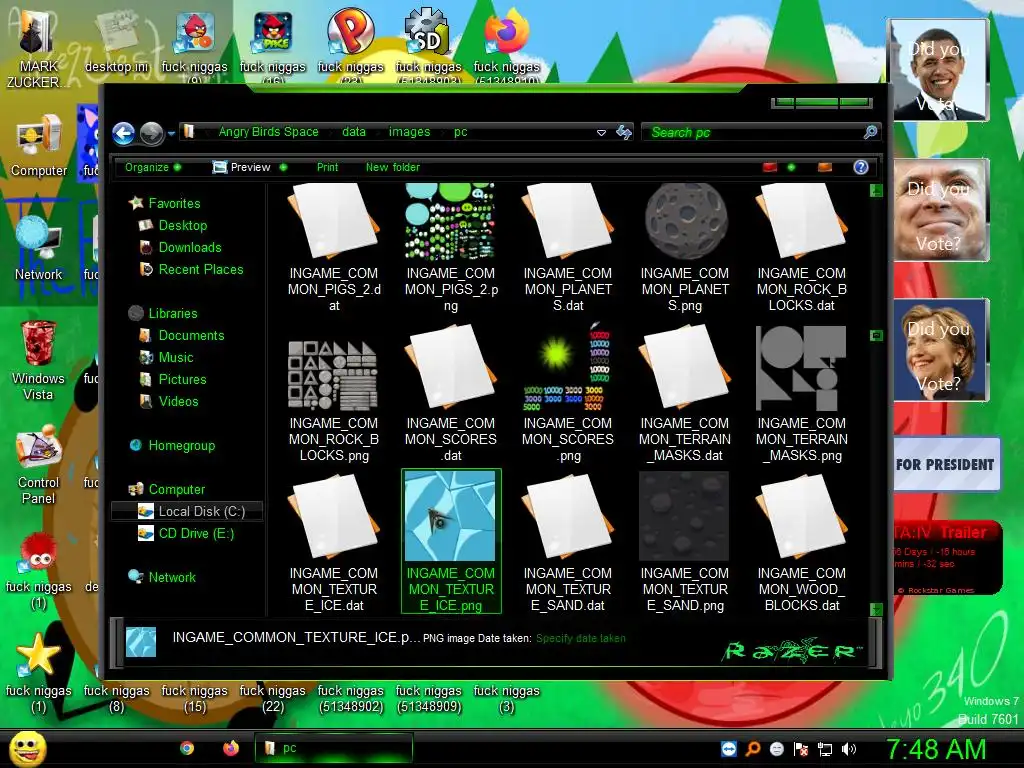The height and width of the screenshot is (768, 1024).
Task: Open the dropdown dot next to Preview
Action: (x=283, y=167)
